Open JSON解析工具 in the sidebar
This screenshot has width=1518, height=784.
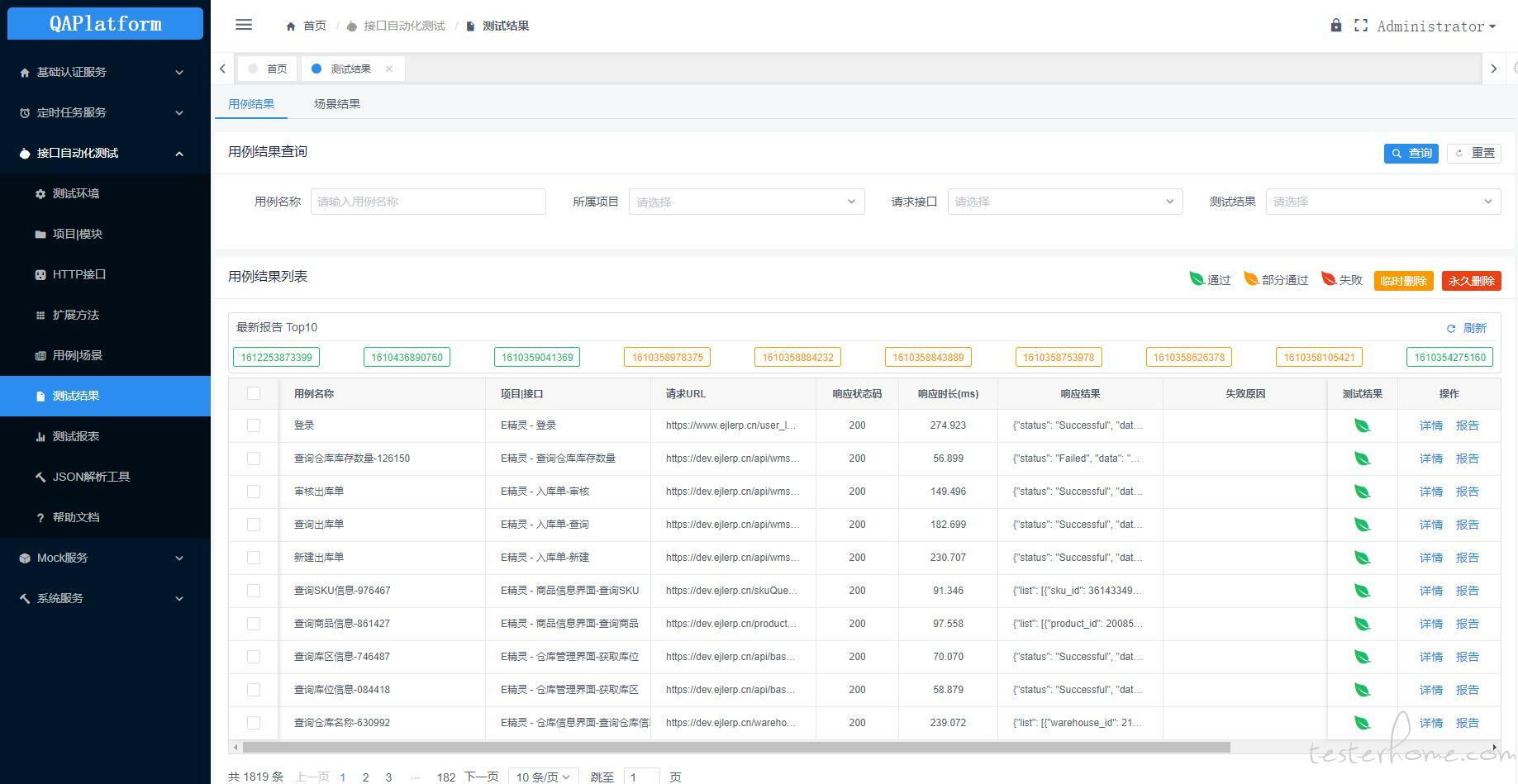point(106,477)
